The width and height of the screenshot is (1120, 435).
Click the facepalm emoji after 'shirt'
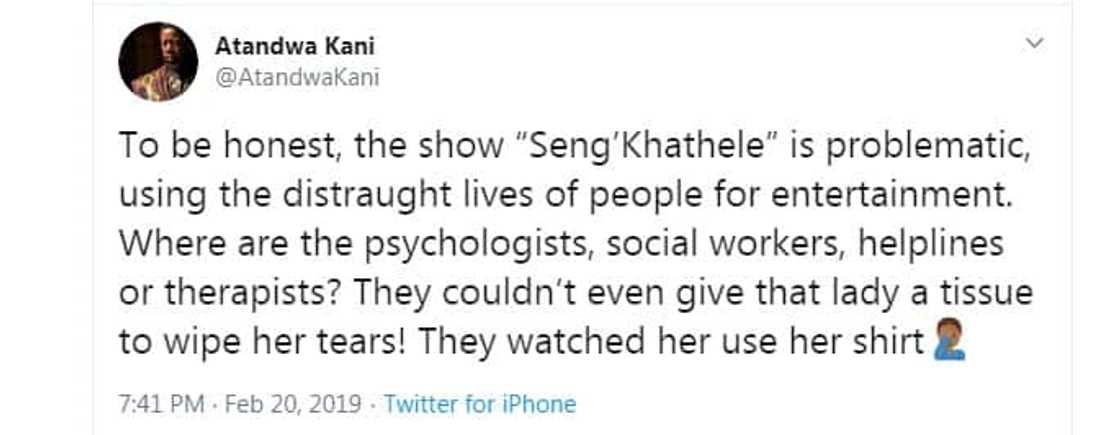pyautogui.click(x=946, y=342)
